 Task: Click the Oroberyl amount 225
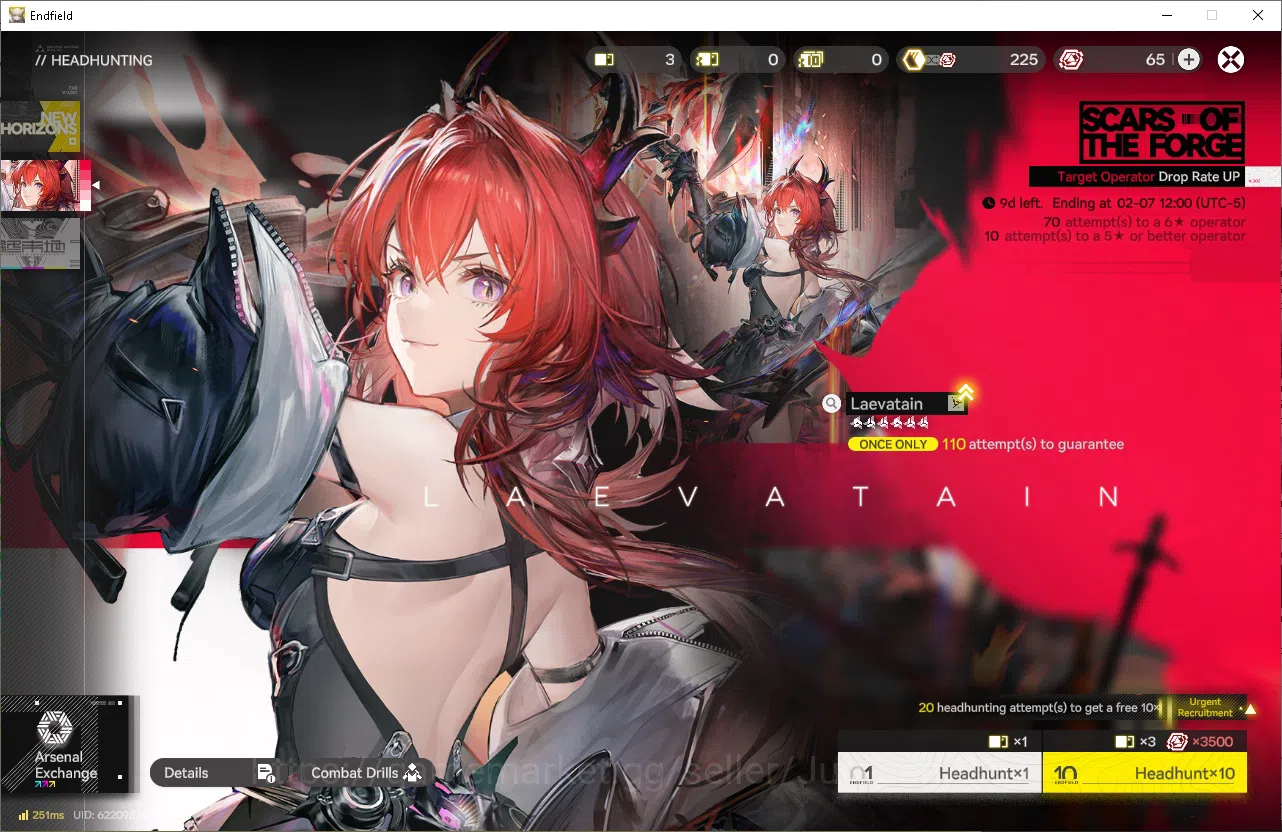(x=1023, y=60)
